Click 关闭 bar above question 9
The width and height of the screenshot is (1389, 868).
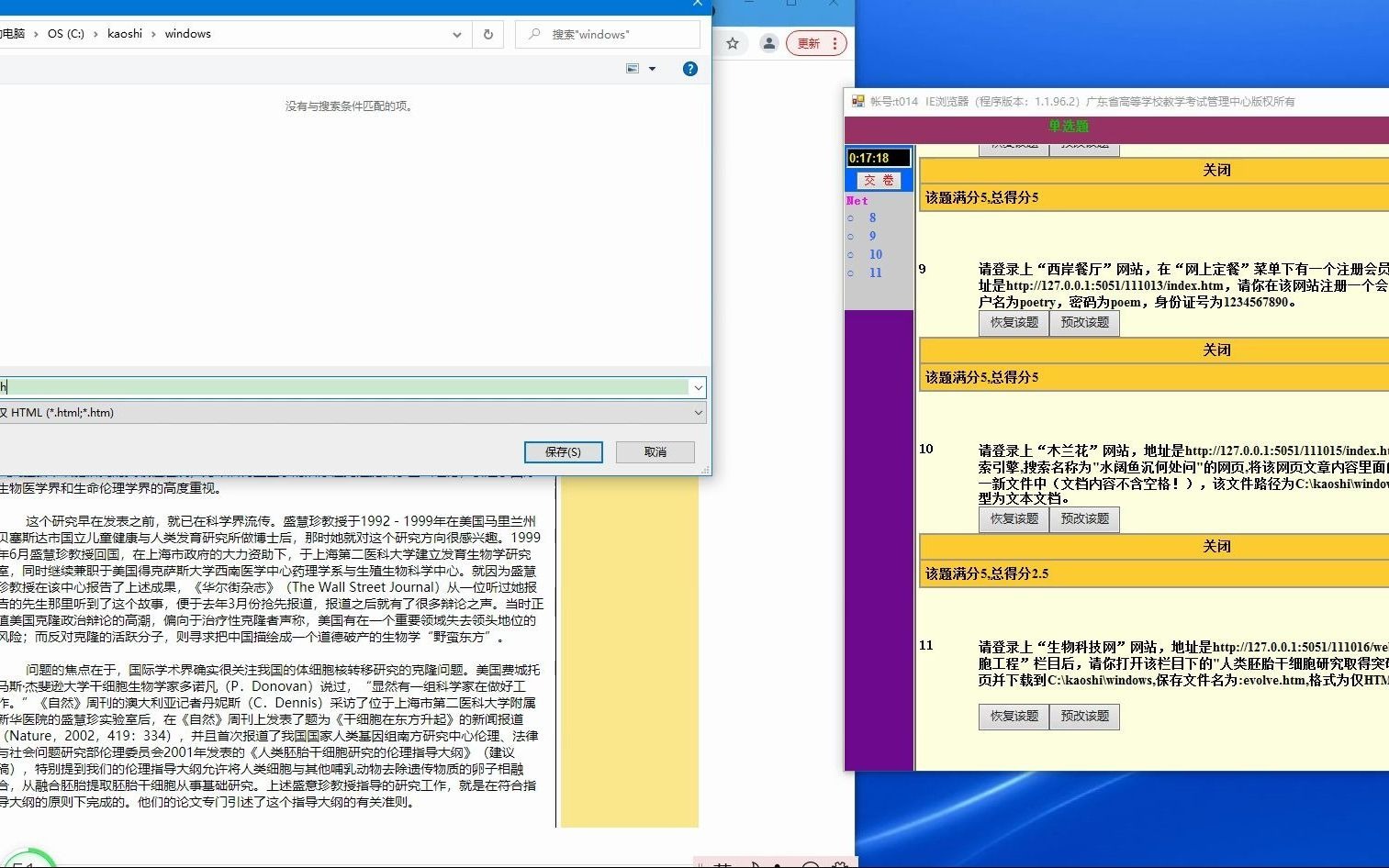1154,170
